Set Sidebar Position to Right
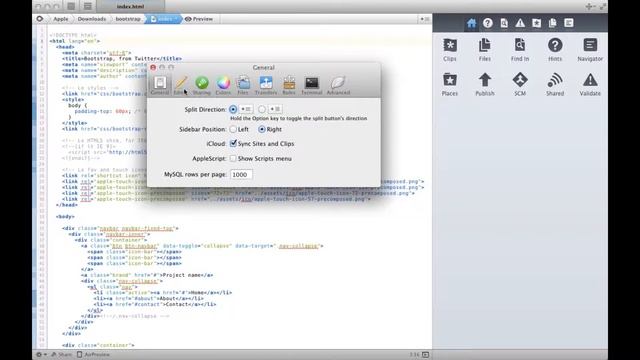 [262, 129]
